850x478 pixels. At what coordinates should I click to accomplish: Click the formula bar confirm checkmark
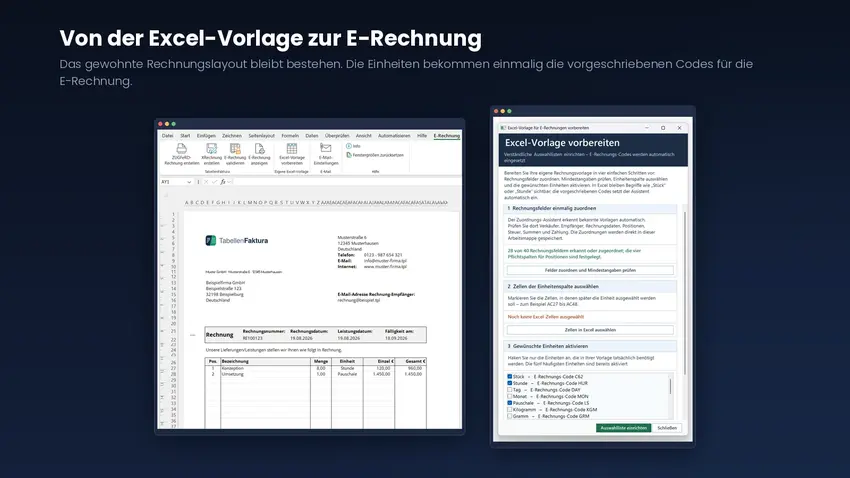point(214,182)
